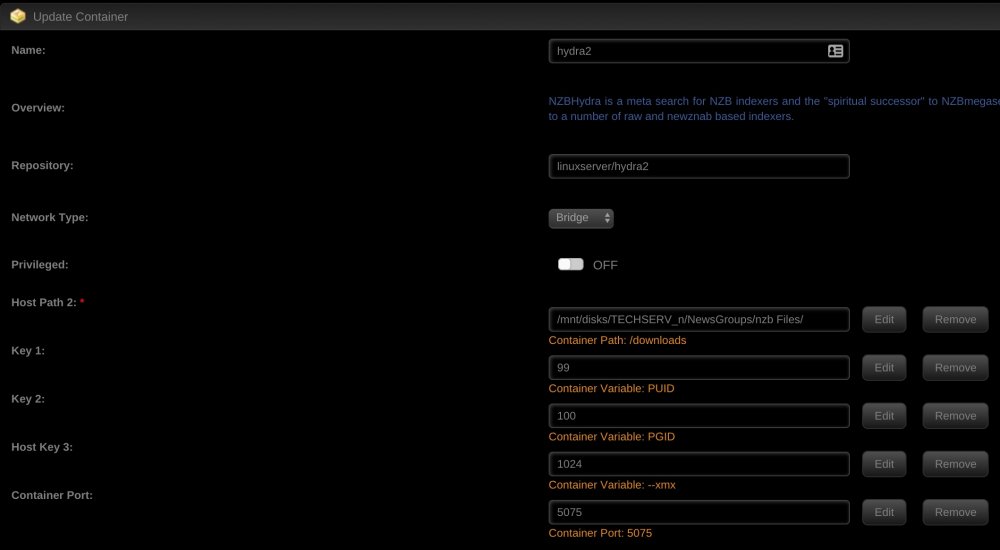Click the contact card icon in Name field
Screen dimensions: 1000x550
click(835, 51)
